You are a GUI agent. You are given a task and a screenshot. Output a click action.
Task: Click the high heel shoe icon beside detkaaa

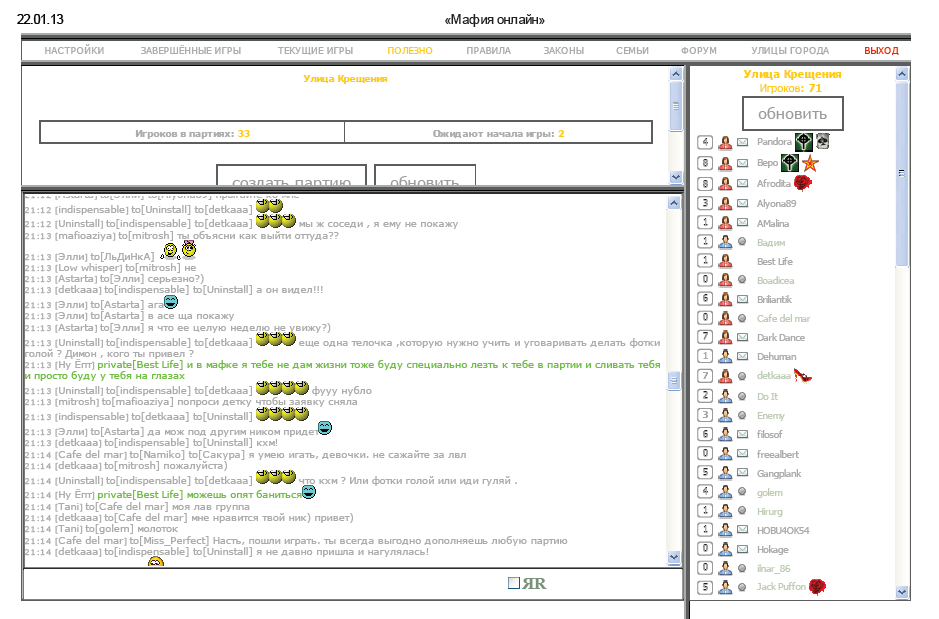(802, 376)
